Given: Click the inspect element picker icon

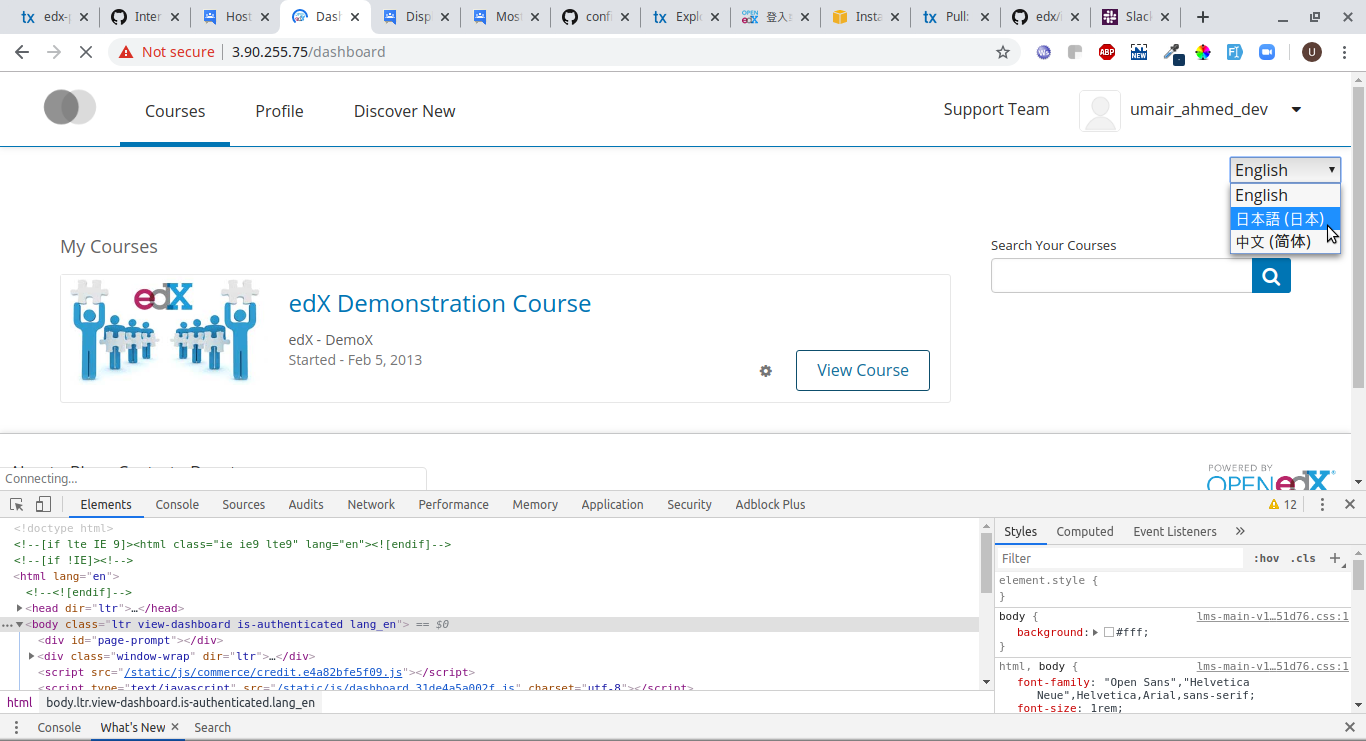Looking at the screenshot, I should click(17, 505).
